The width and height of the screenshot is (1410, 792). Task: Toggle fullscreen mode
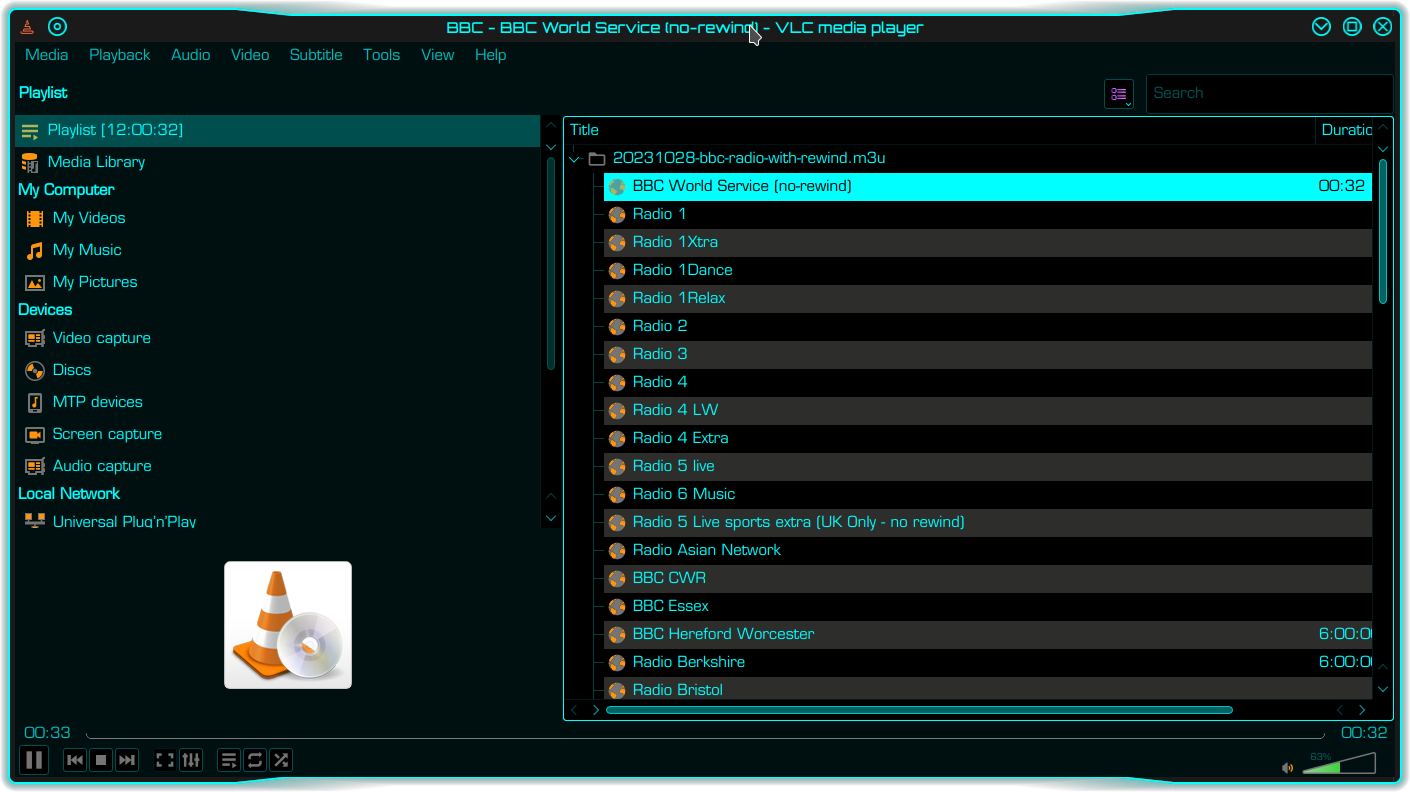165,761
